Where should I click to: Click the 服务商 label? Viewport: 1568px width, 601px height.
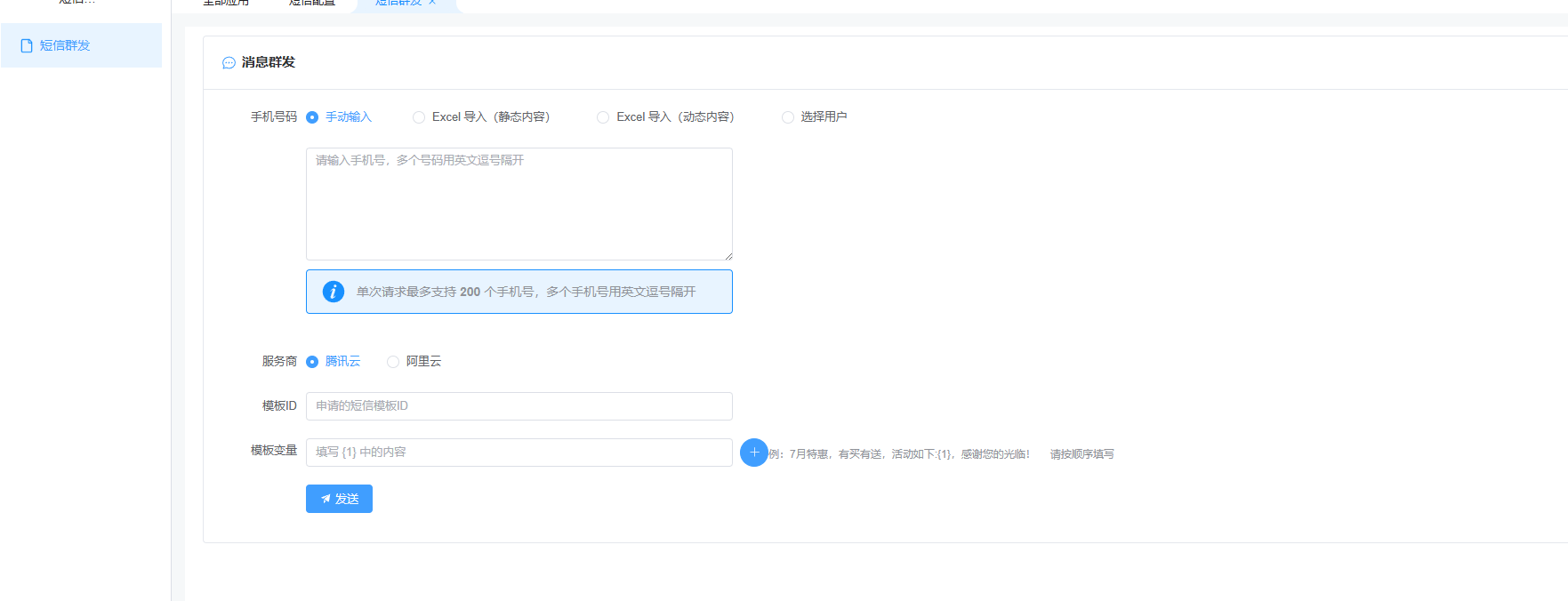[279, 362]
